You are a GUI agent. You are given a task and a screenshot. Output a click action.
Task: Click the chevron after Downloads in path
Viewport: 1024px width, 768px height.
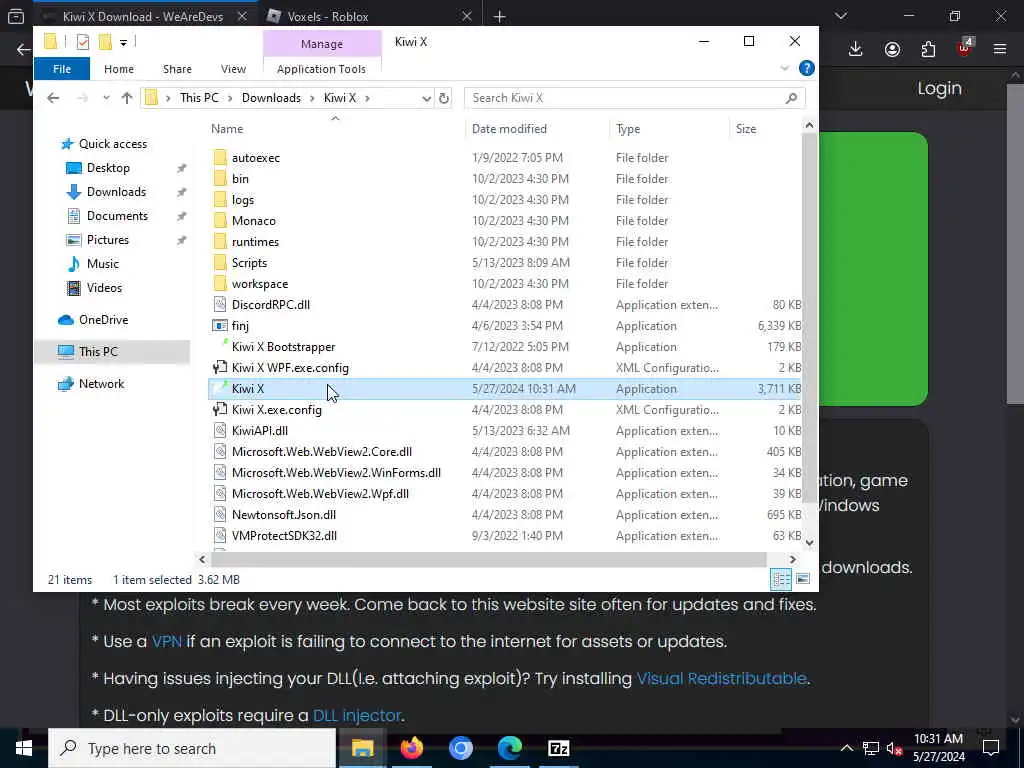[312, 98]
